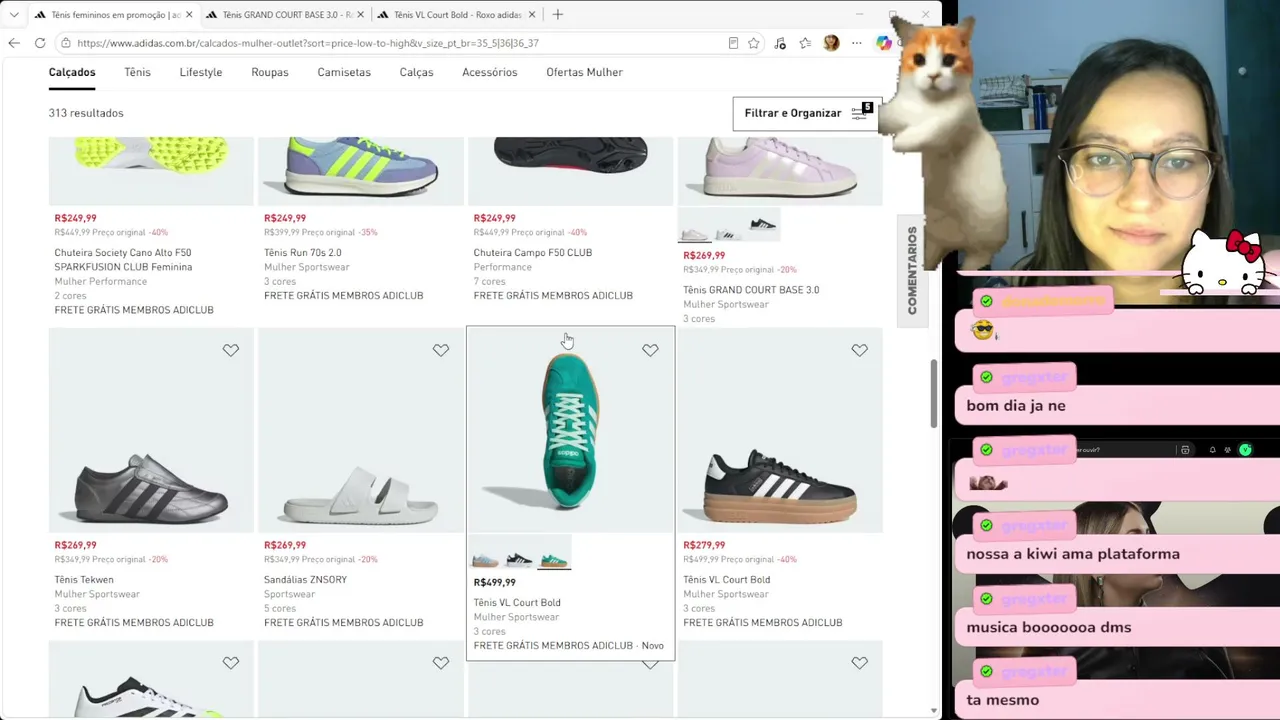The height and width of the screenshot is (720, 1280).
Task: Open the Tênis Run 70s 2.0 shoe image
Action: point(361,170)
